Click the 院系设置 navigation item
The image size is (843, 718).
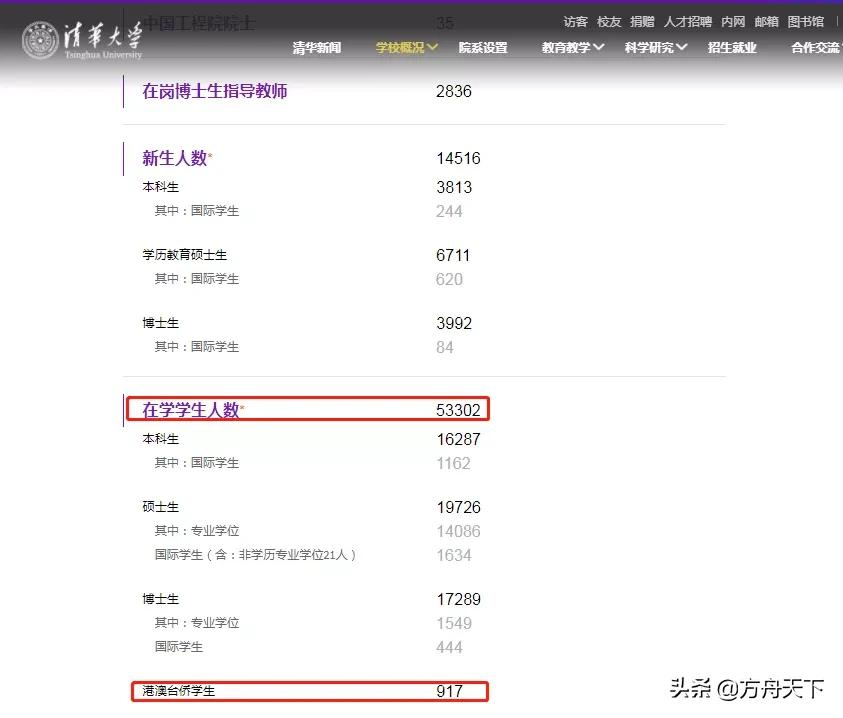[481, 47]
